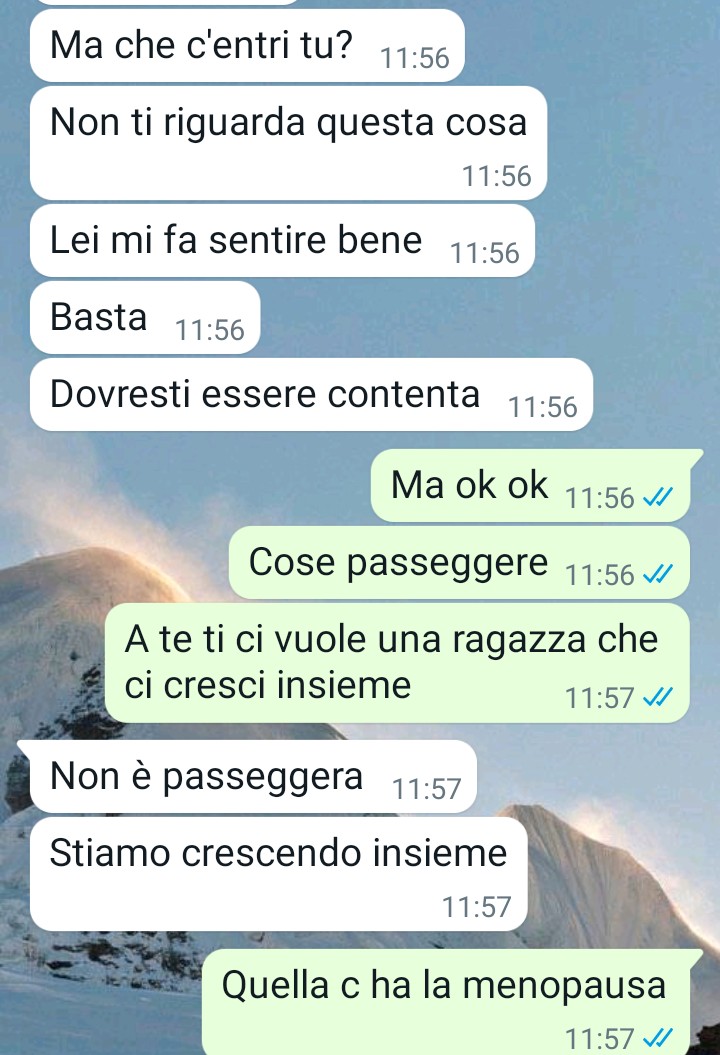Tap the 'Basta' message bubble
Screen dimensions: 720x1055
point(145,317)
